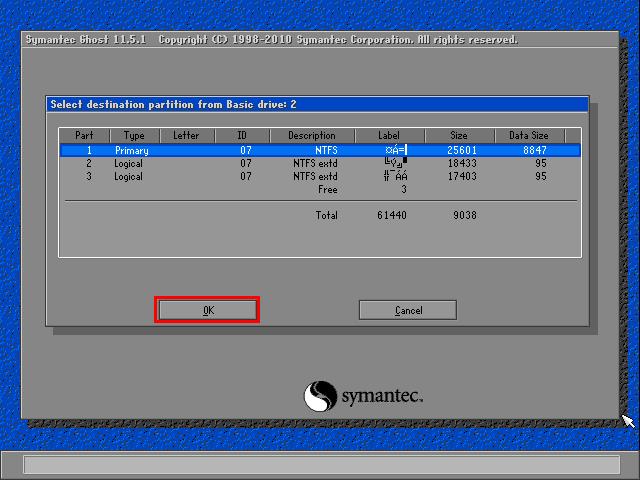Click the Description column header
Image resolution: width=640 pixels, height=480 pixels.
[312, 136]
